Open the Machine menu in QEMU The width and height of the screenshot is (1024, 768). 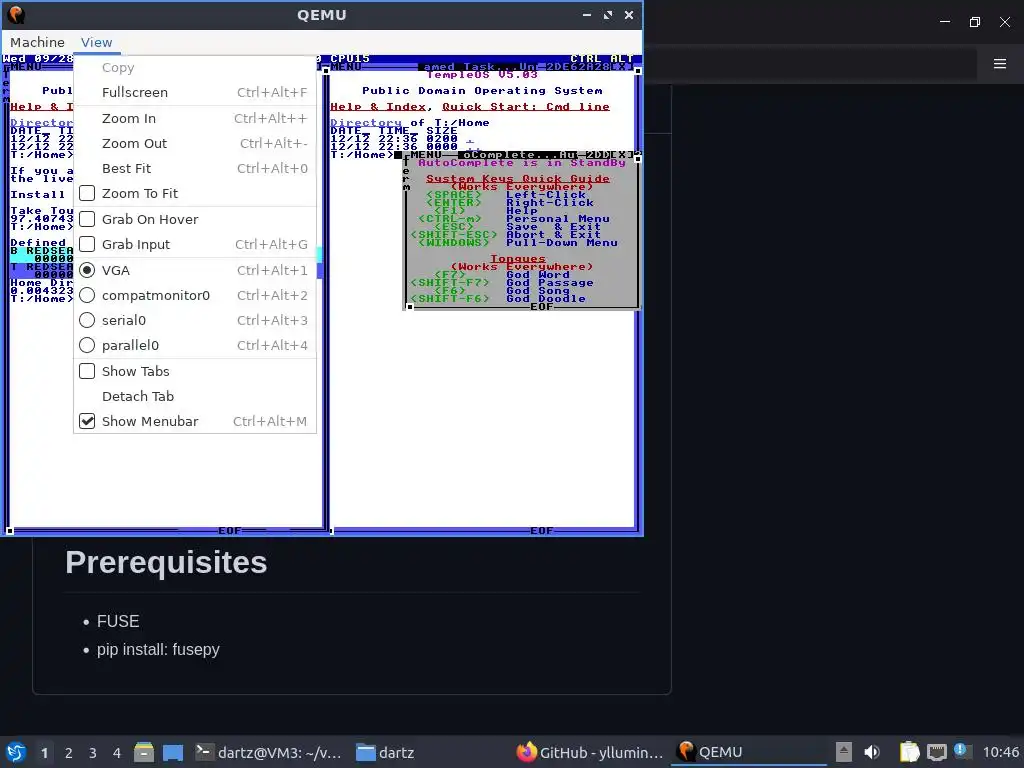[x=37, y=42]
